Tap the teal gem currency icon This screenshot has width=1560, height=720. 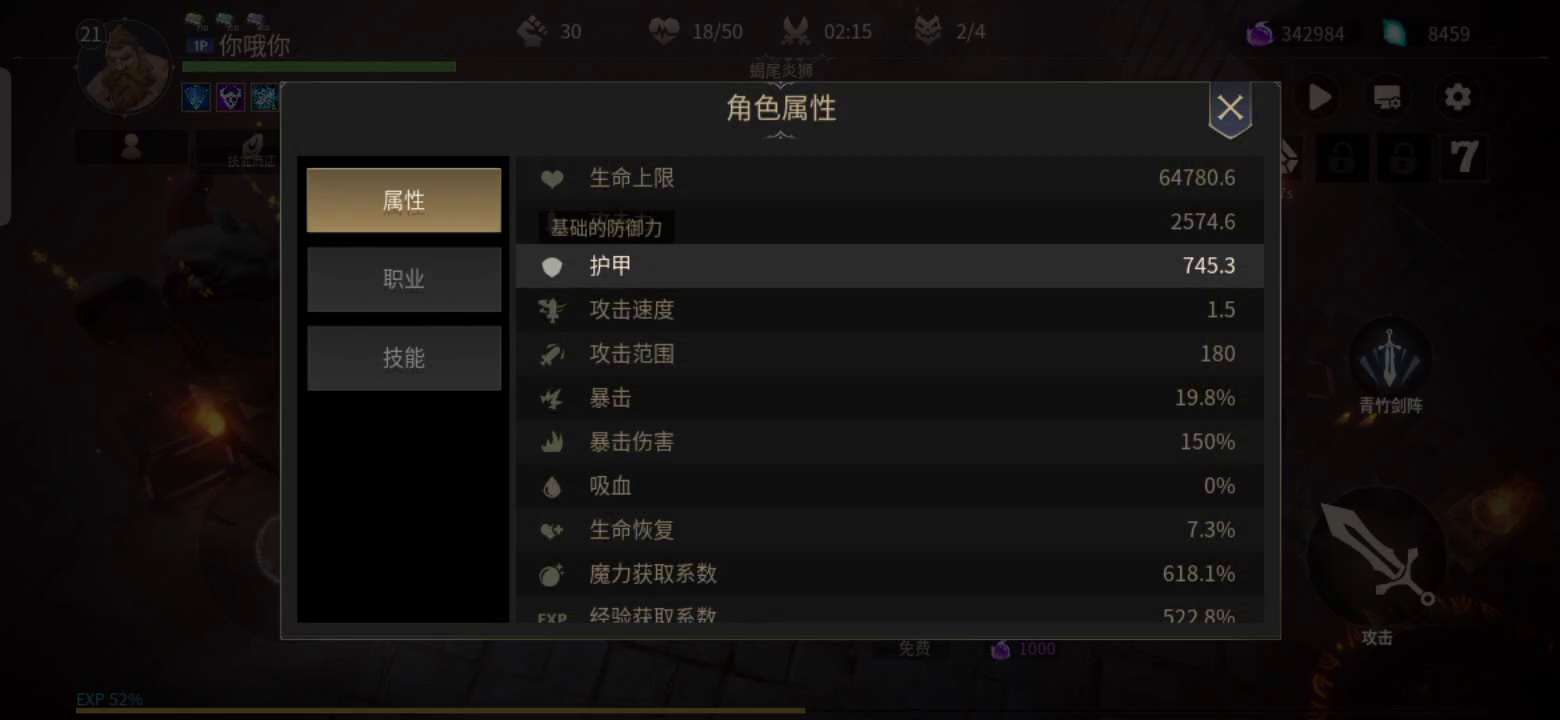[x=1394, y=34]
